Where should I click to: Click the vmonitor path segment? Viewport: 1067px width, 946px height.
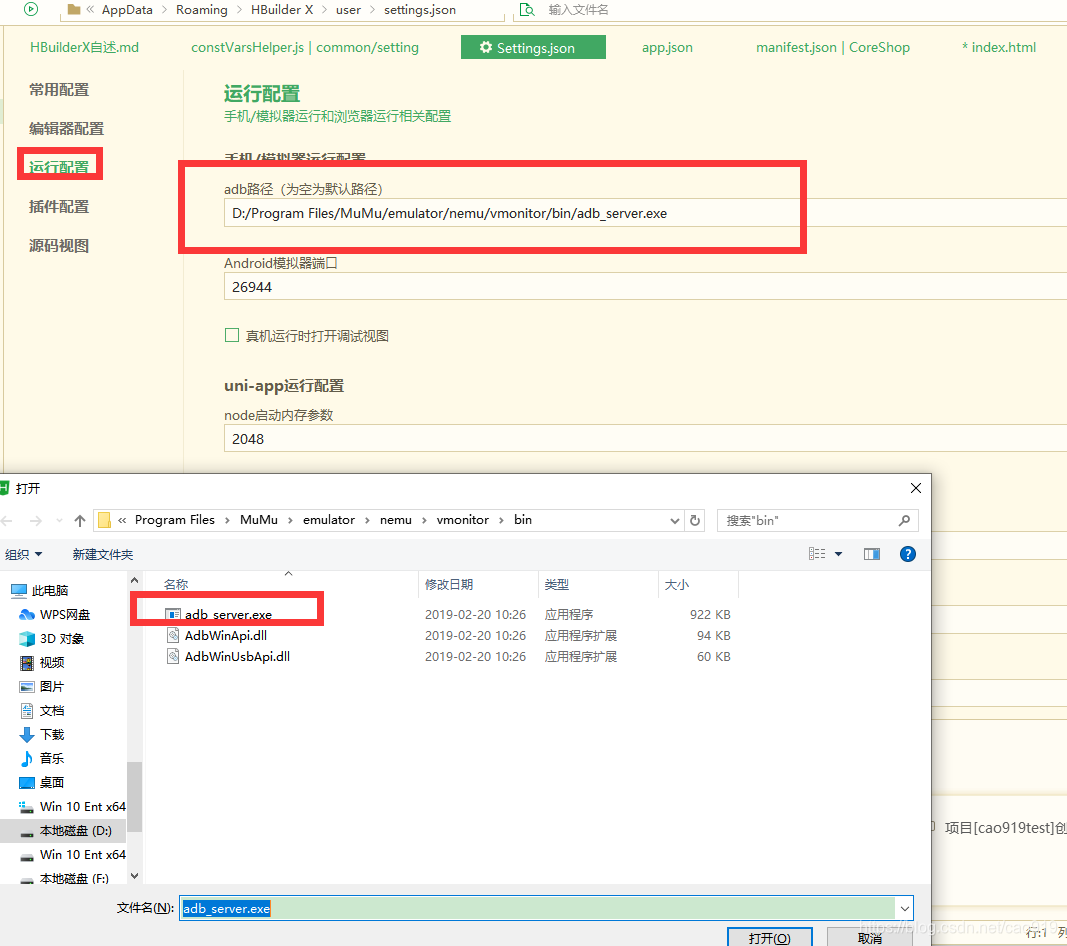pos(463,521)
